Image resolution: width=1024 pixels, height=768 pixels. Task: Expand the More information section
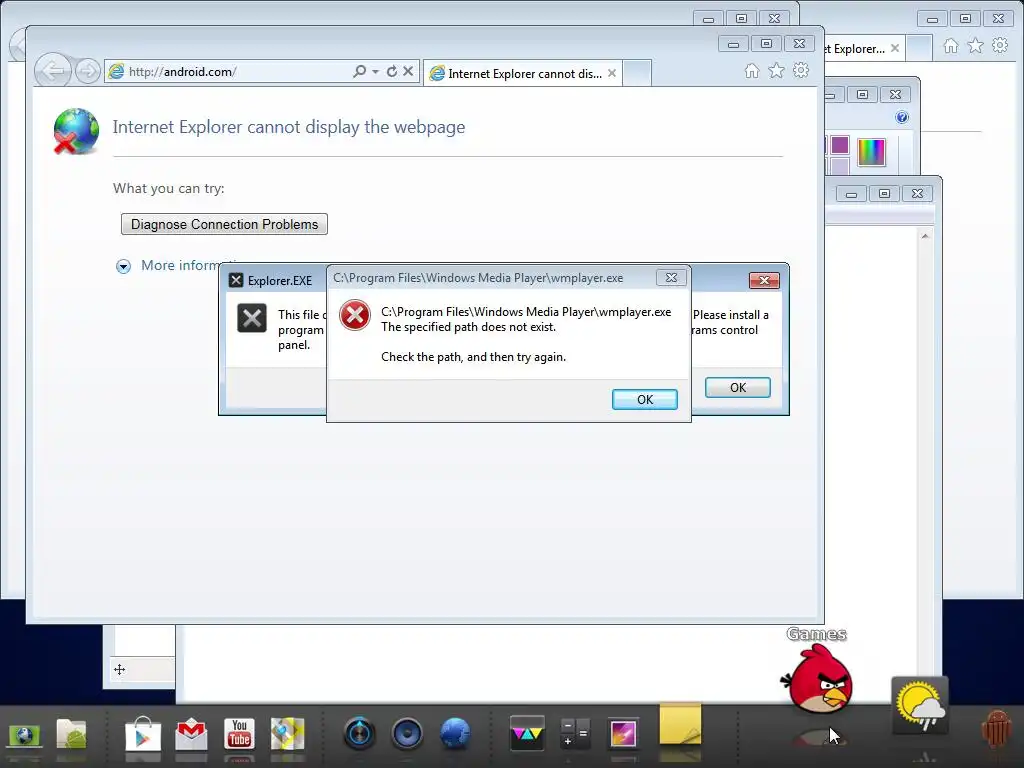[123, 266]
